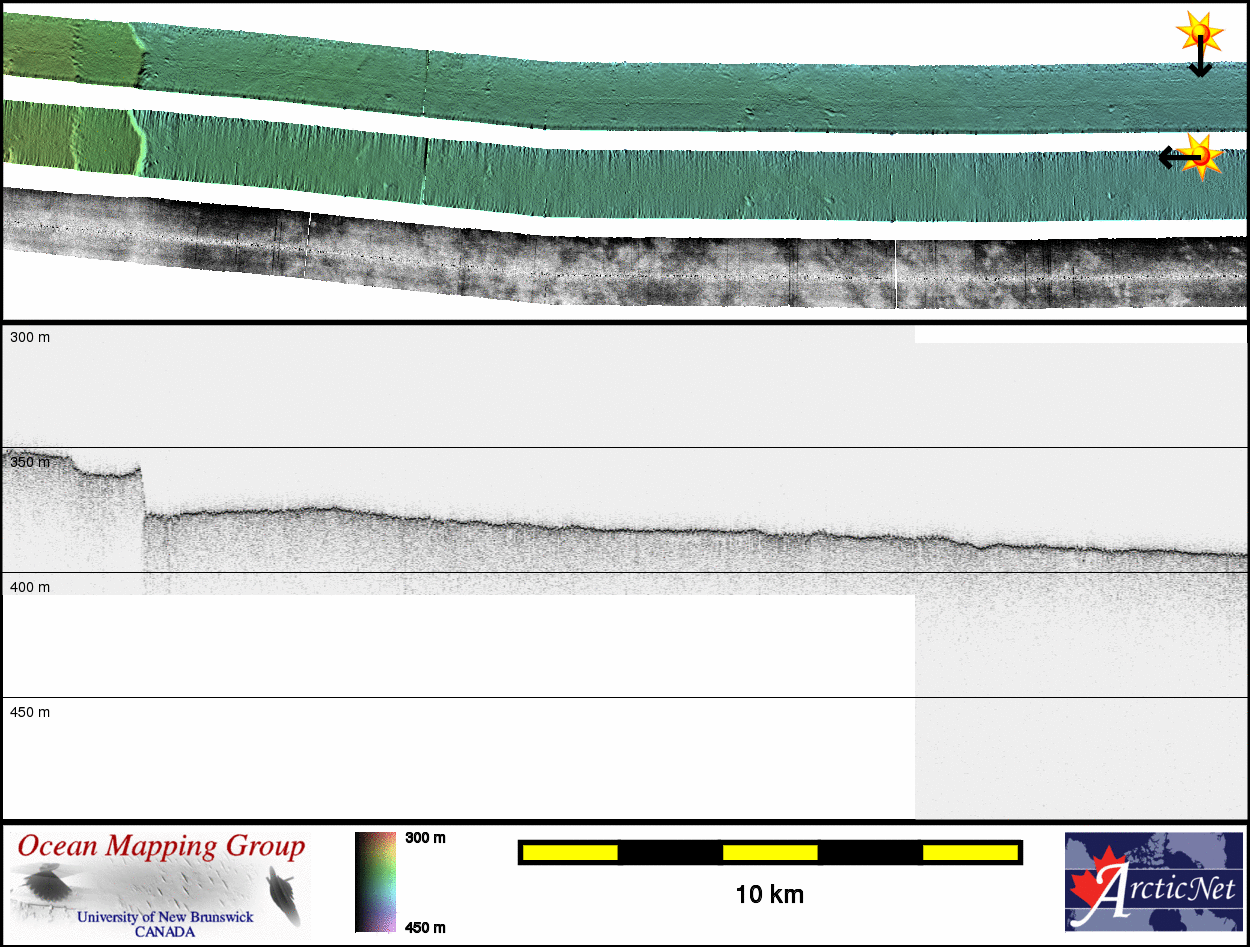The image size is (1250, 947).
Task: Click University of New Brunswick text
Action: point(165,917)
